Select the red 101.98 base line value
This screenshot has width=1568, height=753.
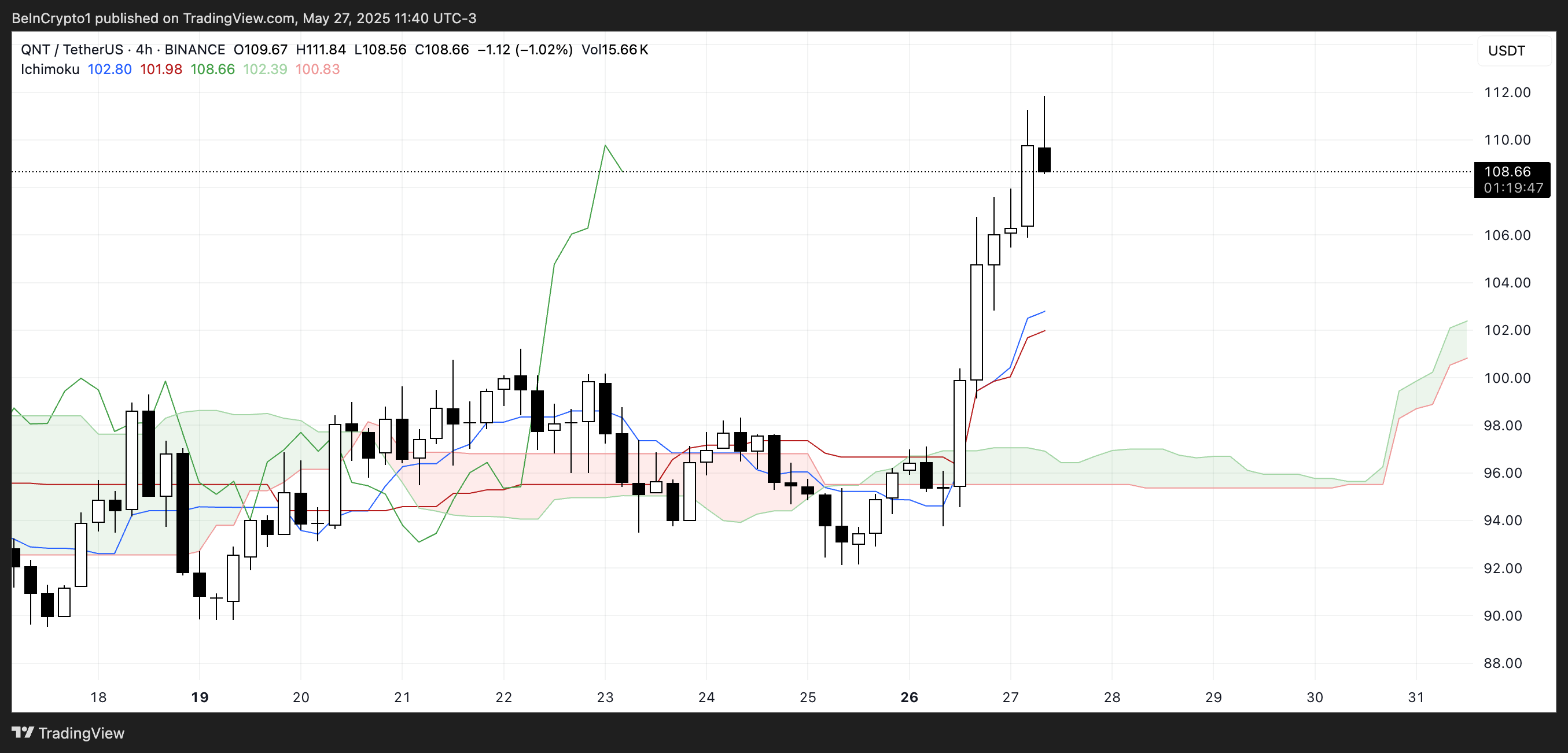click(161, 69)
